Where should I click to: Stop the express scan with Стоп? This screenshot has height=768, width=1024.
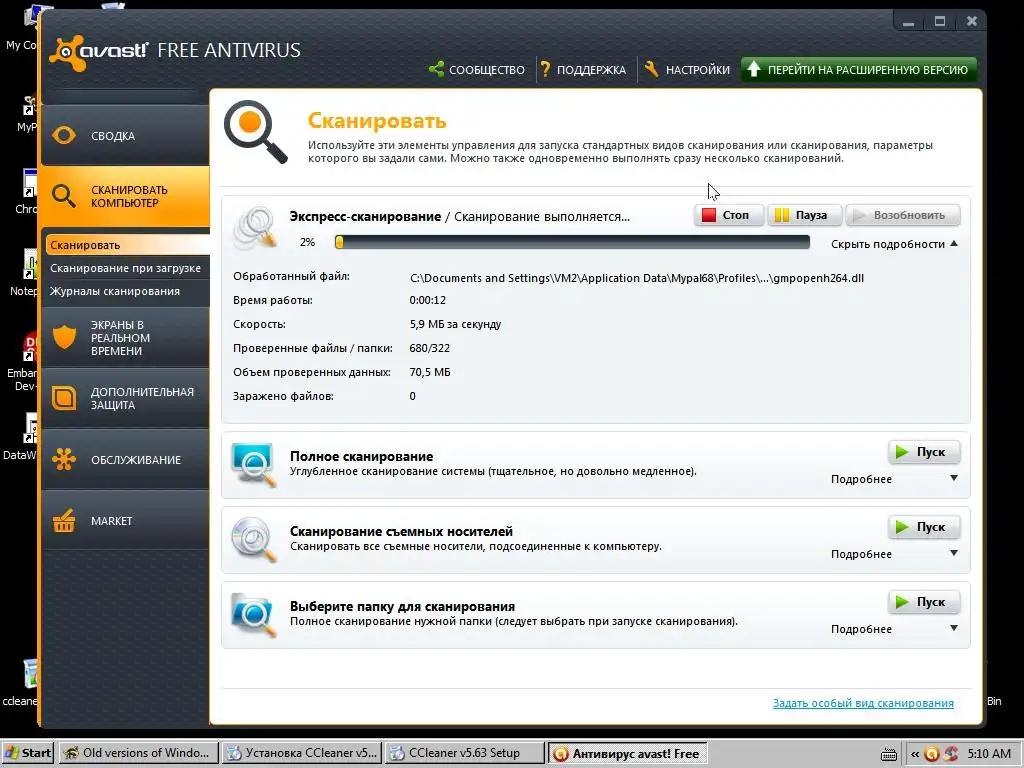(729, 215)
